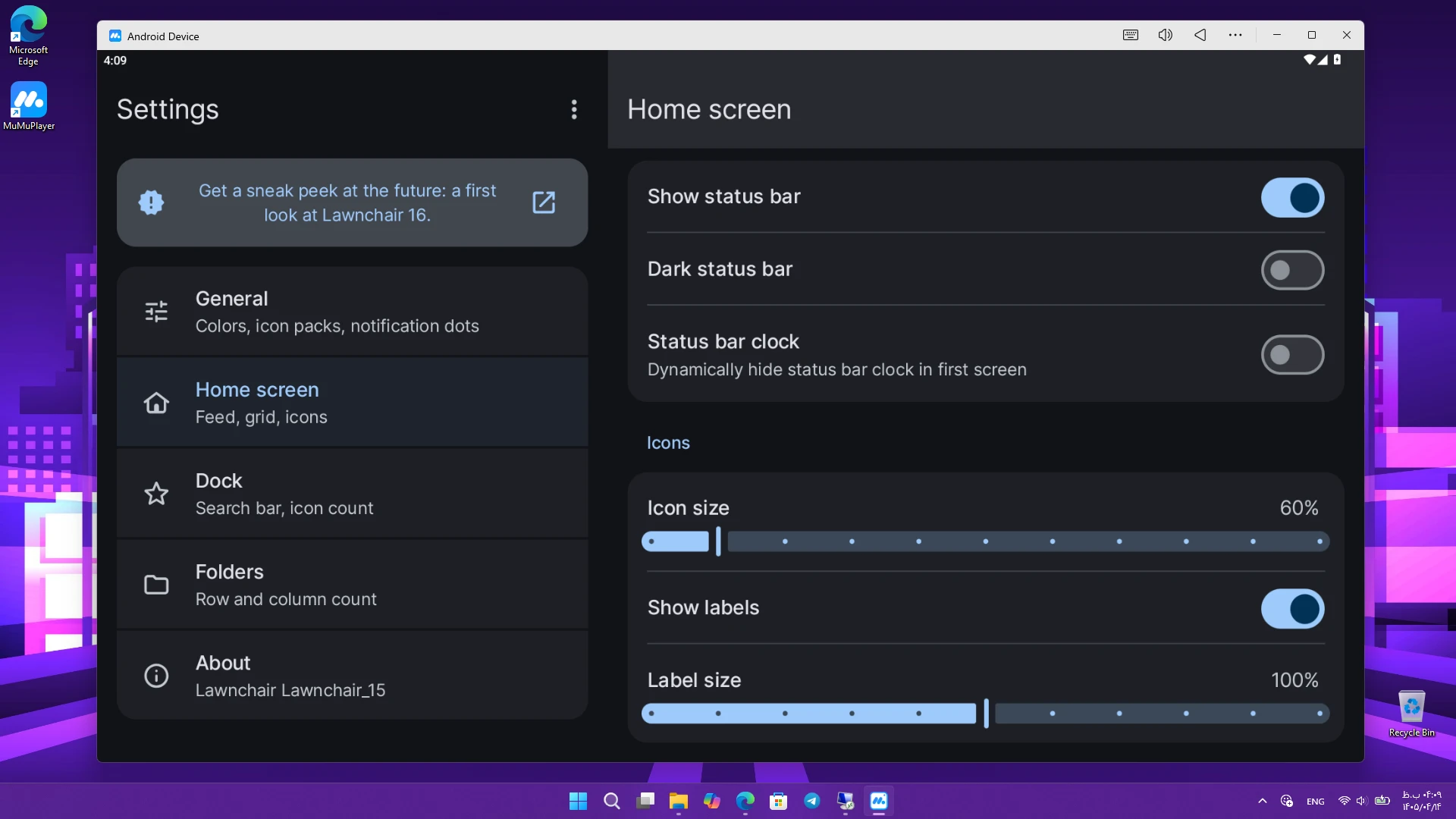Click the star icon beside Dock
The height and width of the screenshot is (819, 1456).
[x=156, y=494]
